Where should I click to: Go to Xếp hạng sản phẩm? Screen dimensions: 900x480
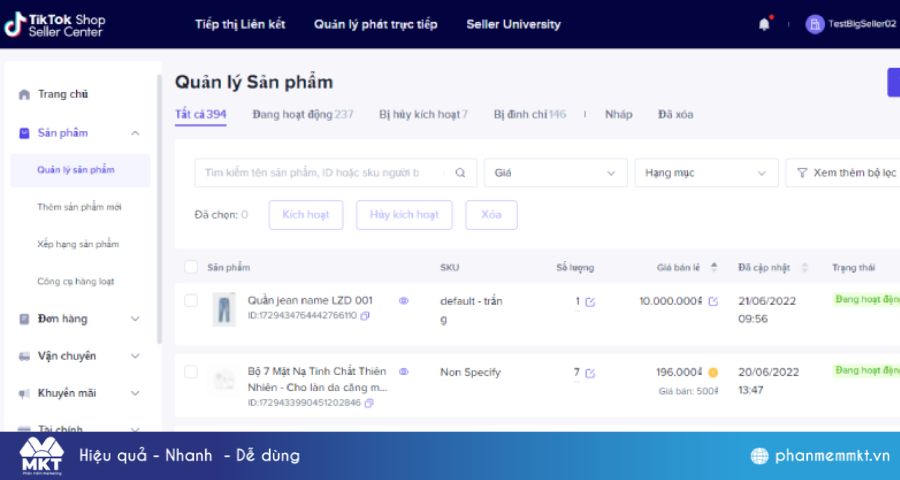(78, 244)
